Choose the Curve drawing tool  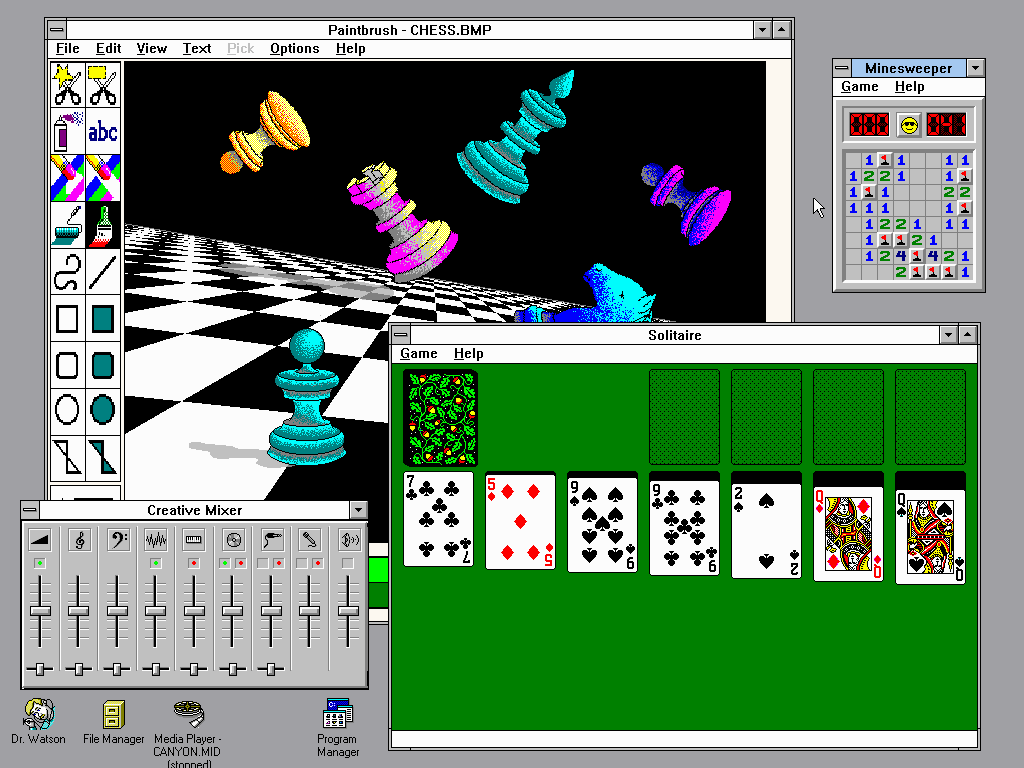[68, 271]
